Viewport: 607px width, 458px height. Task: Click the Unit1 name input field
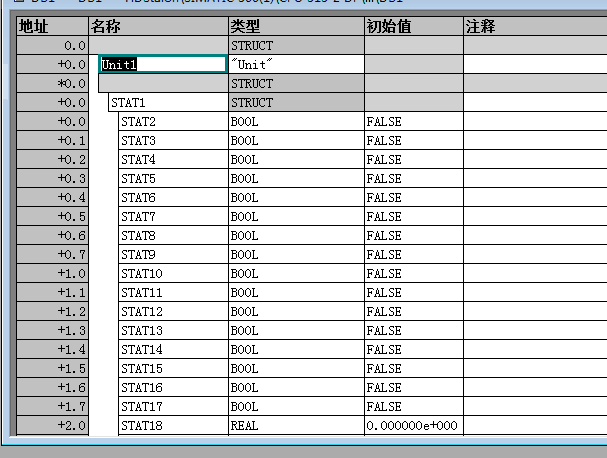163,64
